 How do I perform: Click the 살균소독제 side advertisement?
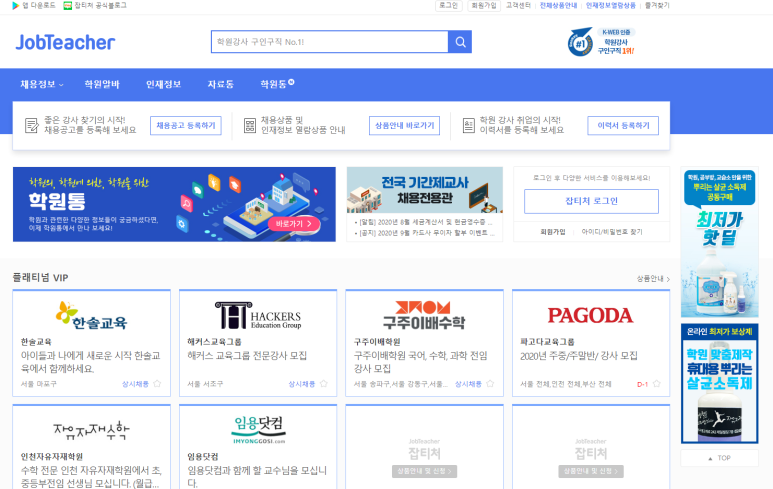tap(719, 384)
